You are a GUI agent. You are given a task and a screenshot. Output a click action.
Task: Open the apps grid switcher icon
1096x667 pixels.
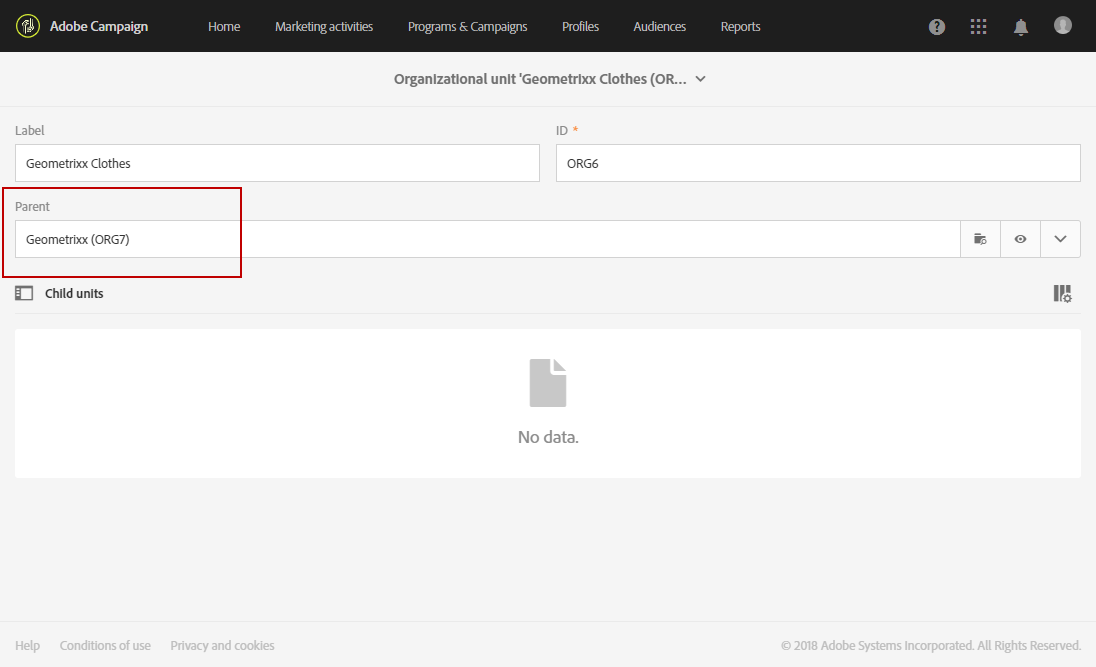point(979,27)
